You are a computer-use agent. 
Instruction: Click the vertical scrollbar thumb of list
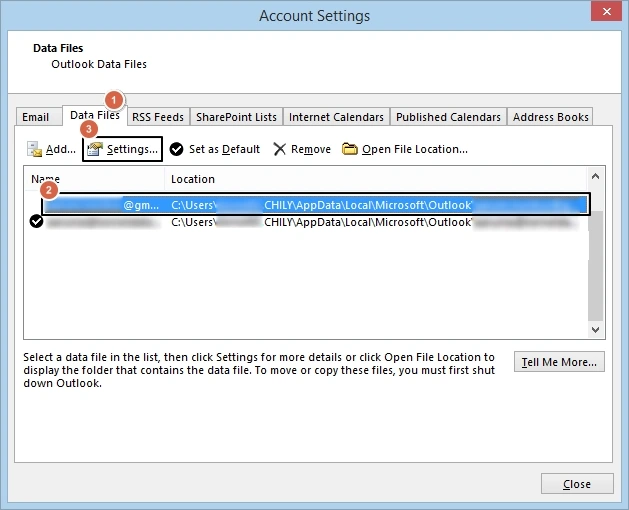click(596, 266)
